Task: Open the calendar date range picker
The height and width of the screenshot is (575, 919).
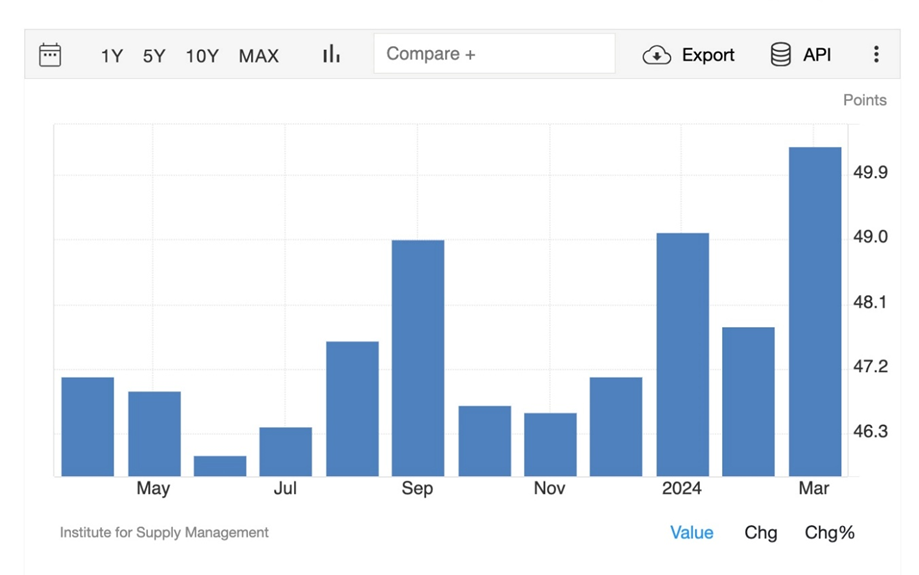Action: (50, 55)
